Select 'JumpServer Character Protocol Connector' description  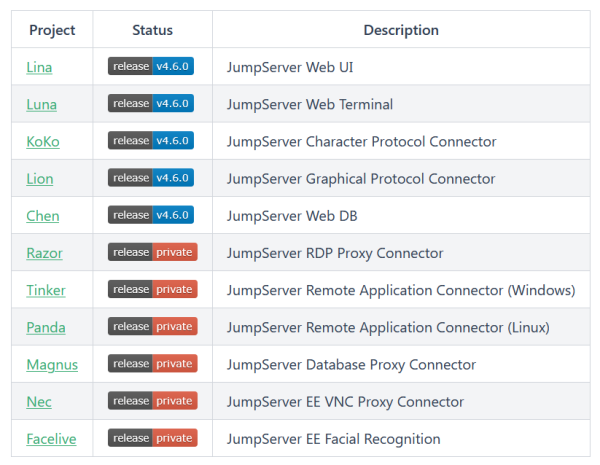point(362,142)
